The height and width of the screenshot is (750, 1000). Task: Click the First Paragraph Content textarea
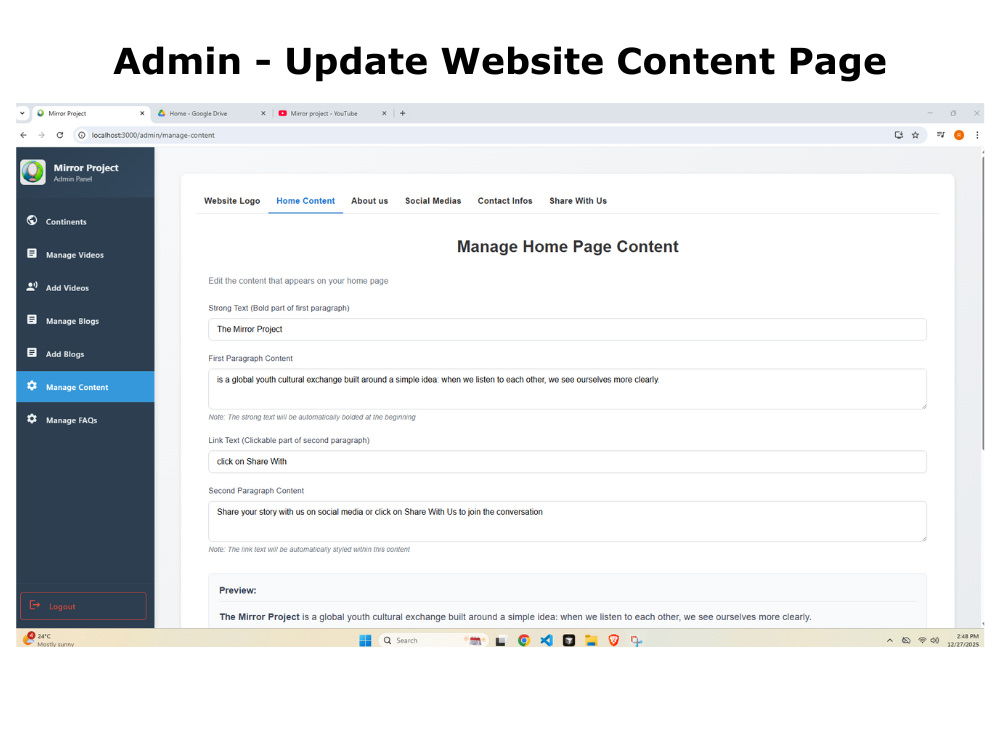(567, 389)
